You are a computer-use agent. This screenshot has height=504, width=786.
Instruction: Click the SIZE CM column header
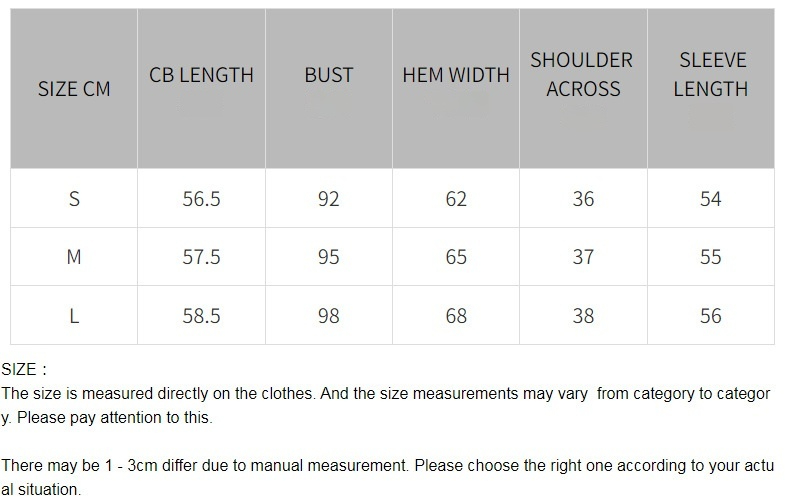pyautogui.click(x=74, y=89)
